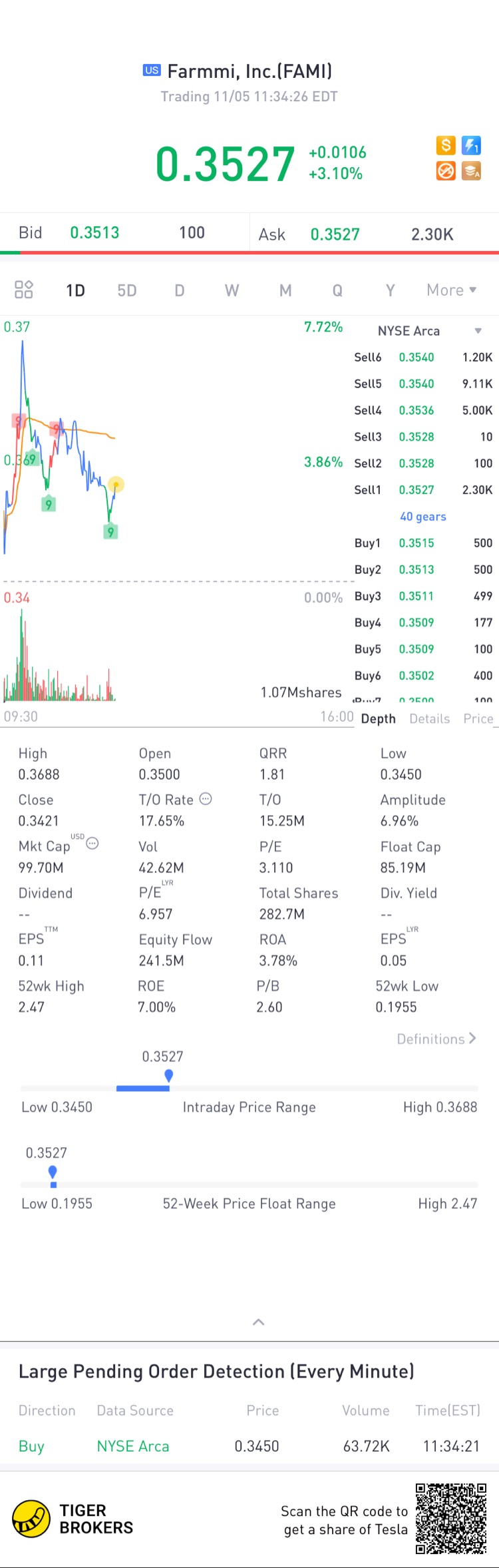This screenshot has height=1568, width=499.
Task: Tap the 1.07Mshares volume label
Action: tap(301, 692)
